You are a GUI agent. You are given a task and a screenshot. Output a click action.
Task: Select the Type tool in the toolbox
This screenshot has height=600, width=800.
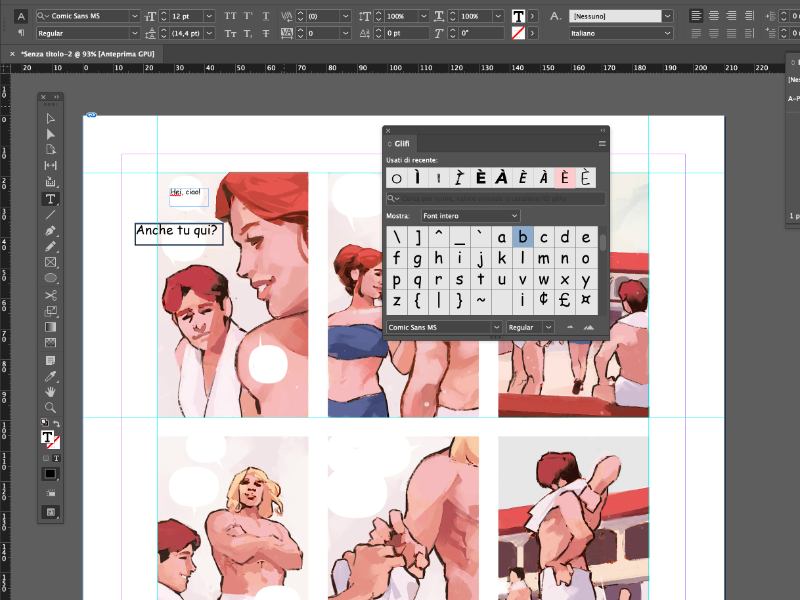[50, 199]
